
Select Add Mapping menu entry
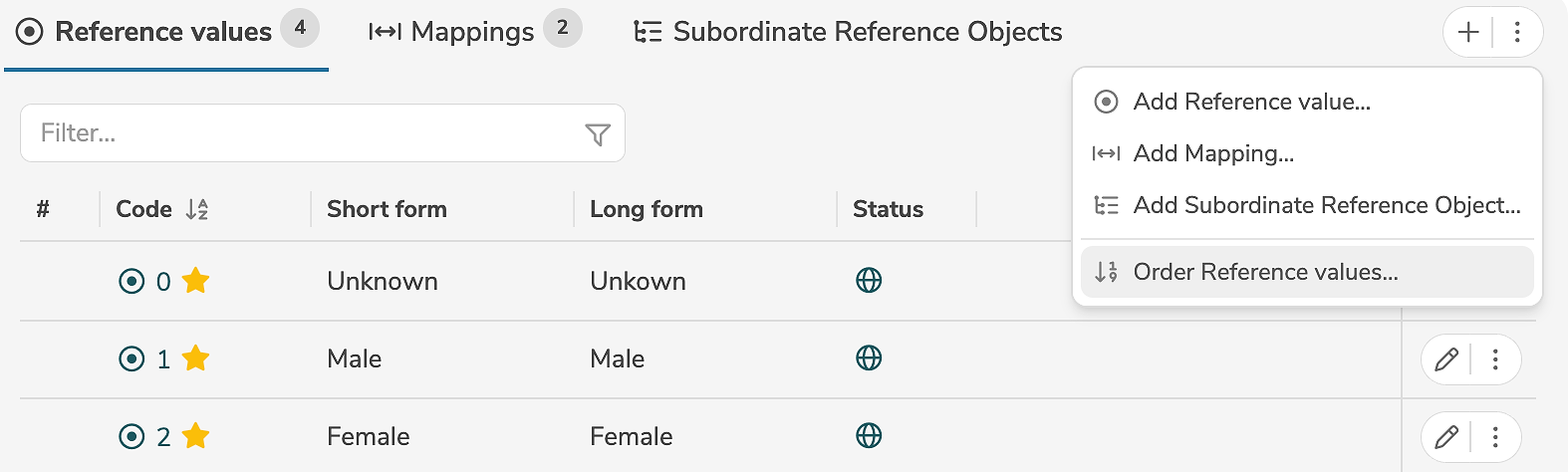pos(1213,153)
